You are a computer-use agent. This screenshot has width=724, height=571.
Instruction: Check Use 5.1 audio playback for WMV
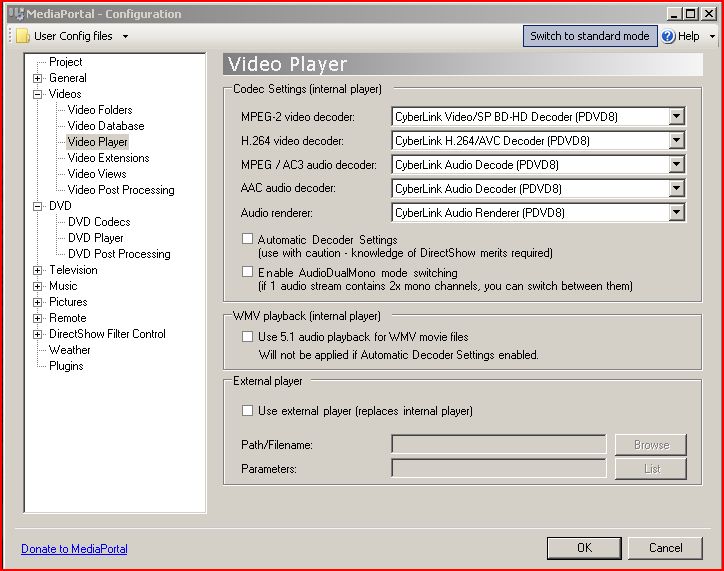click(x=248, y=337)
